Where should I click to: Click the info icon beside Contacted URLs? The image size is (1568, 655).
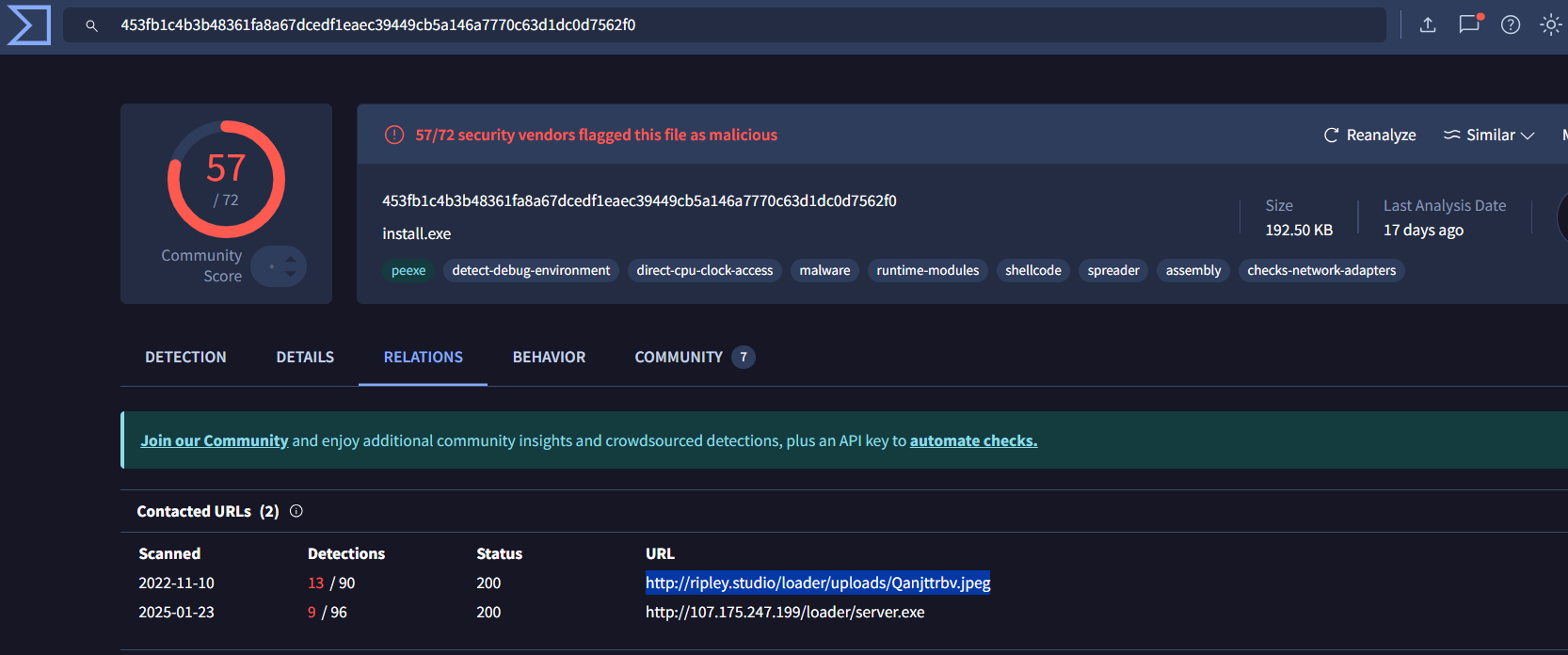pos(296,511)
